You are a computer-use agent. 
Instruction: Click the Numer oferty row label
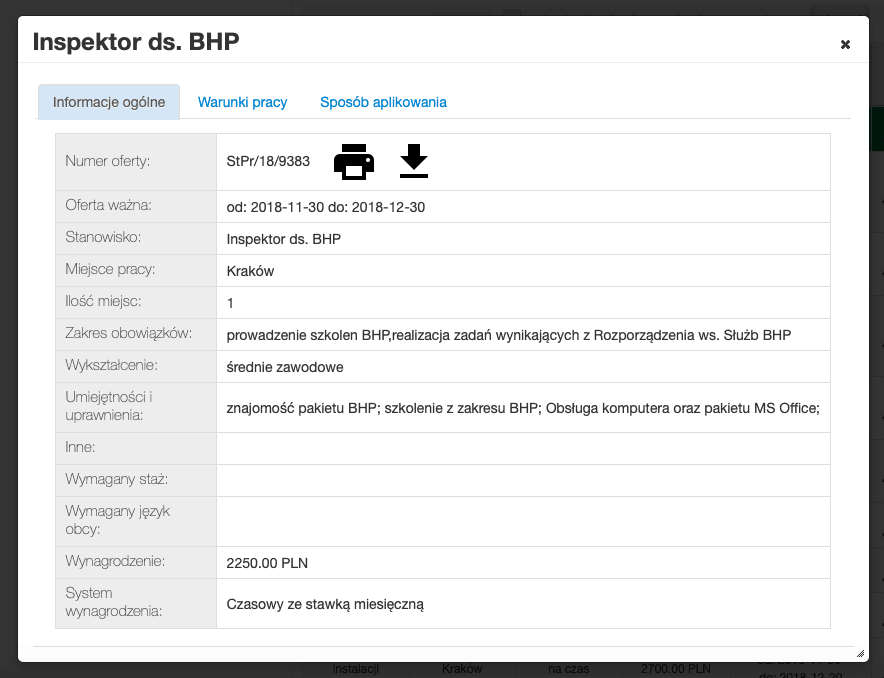[107, 161]
